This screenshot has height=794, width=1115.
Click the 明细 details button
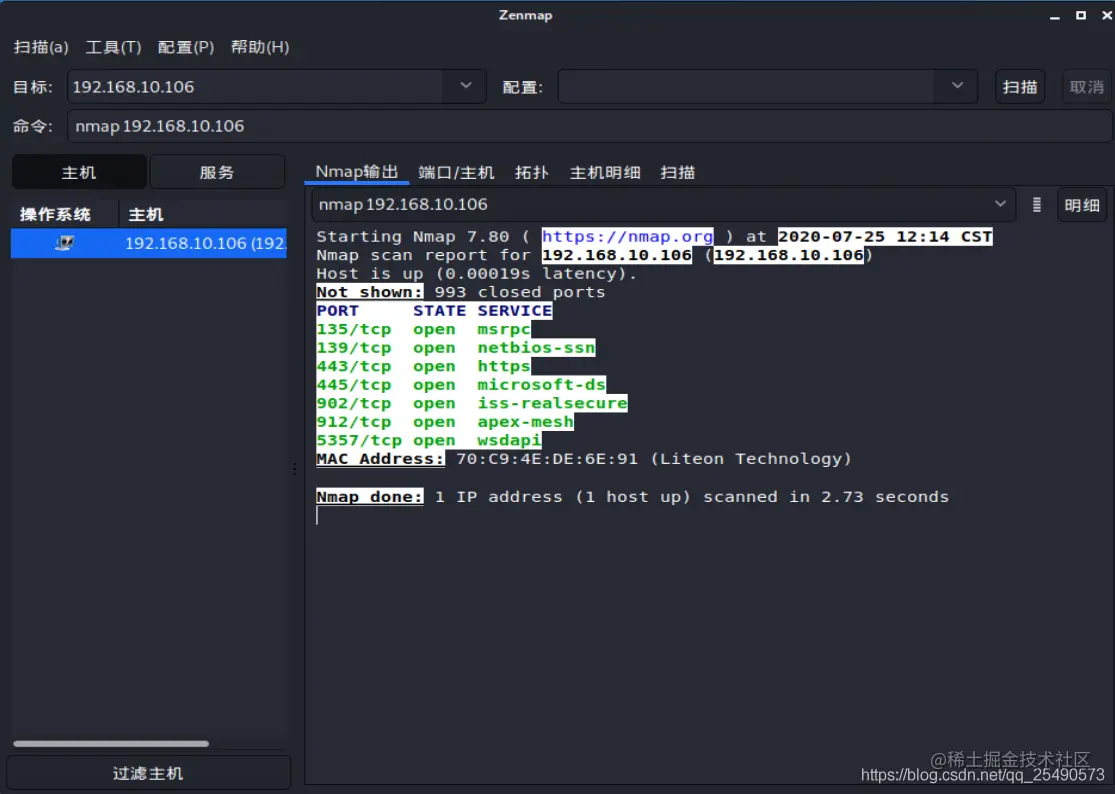[1082, 205]
